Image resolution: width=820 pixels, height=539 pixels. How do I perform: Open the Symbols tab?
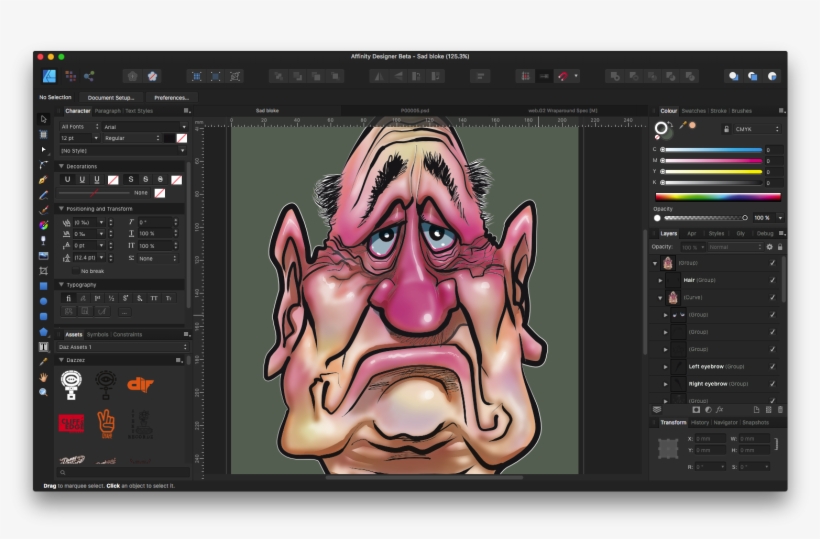tap(97, 335)
